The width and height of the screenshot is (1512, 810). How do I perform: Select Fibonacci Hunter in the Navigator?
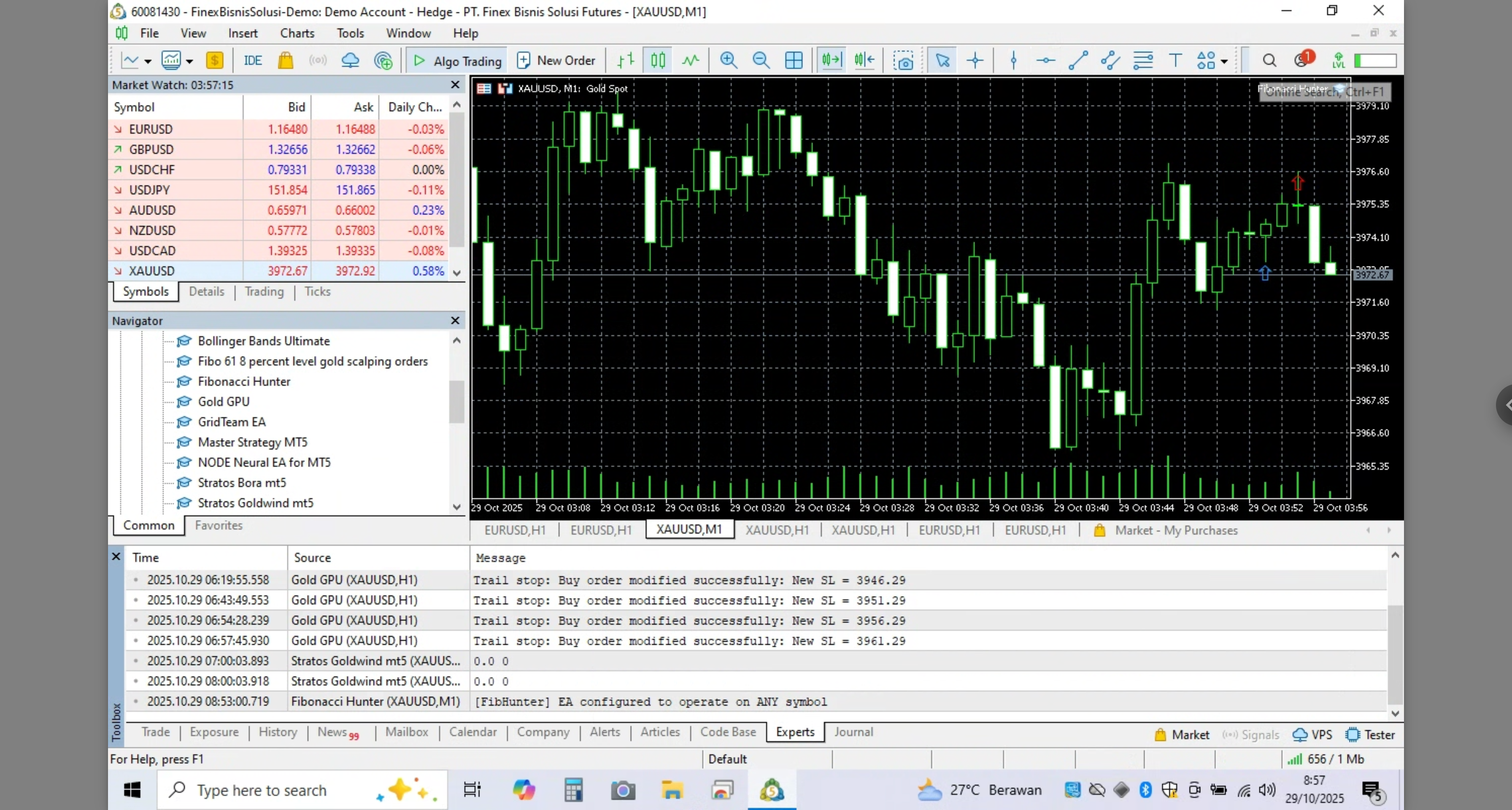pyautogui.click(x=243, y=381)
